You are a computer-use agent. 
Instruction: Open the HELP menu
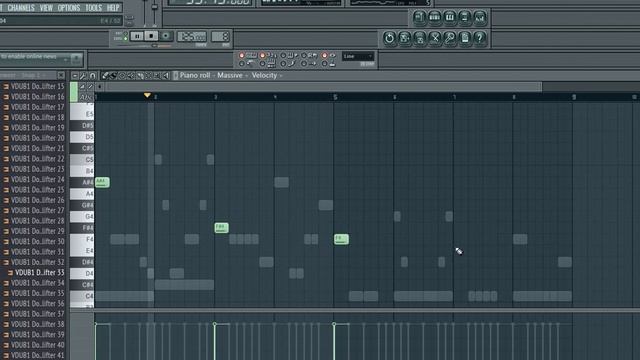click(113, 8)
